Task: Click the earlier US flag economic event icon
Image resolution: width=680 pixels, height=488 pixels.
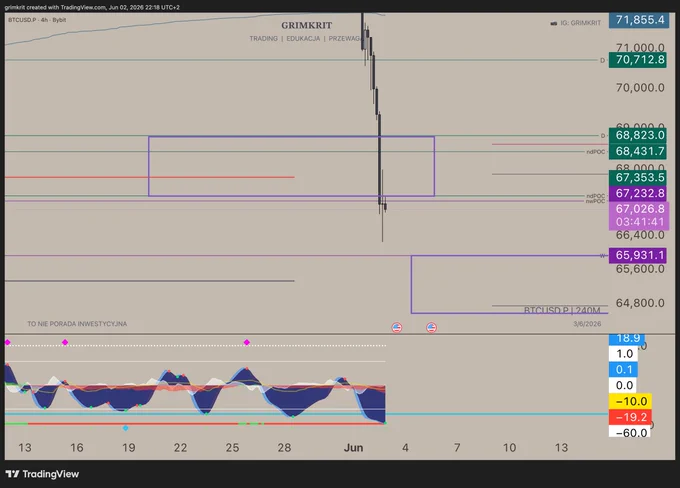Action: pyautogui.click(x=396, y=328)
